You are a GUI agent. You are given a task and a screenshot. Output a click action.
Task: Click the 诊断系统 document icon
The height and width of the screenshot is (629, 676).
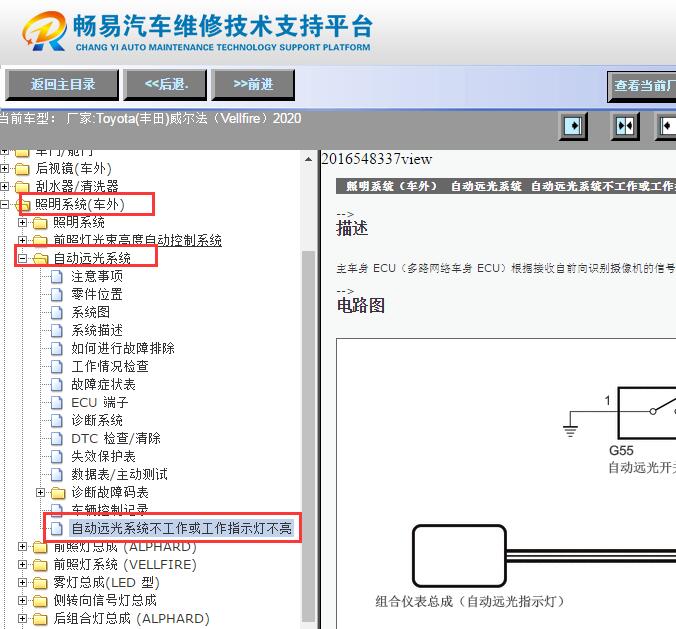[x=56, y=420]
